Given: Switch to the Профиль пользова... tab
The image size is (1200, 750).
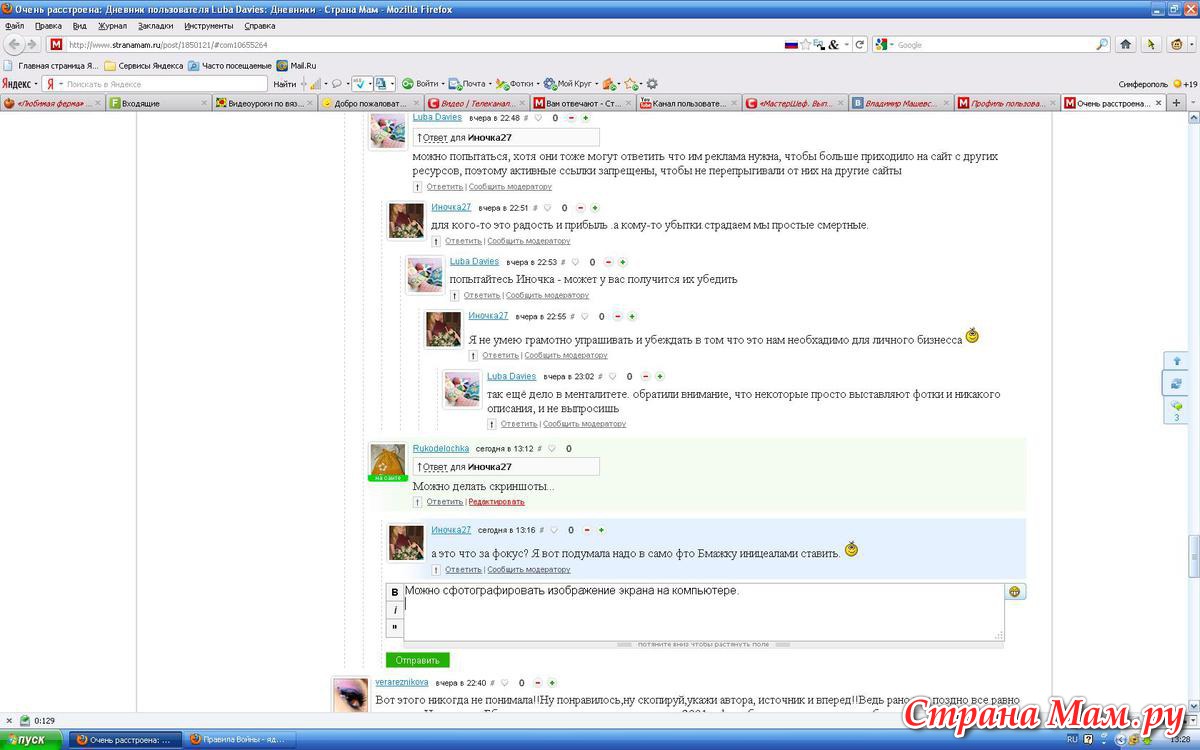Looking at the screenshot, I should [x=1005, y=103].
